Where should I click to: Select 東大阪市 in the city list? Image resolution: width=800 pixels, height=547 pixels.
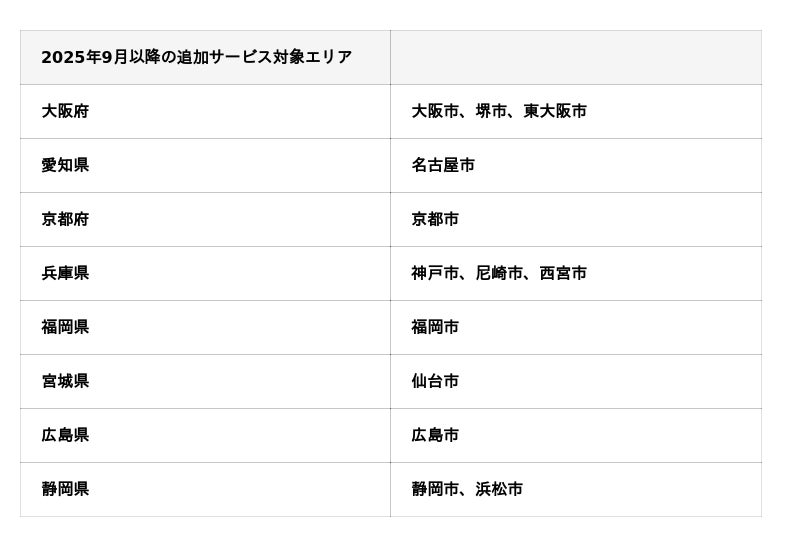coord(555,111)
